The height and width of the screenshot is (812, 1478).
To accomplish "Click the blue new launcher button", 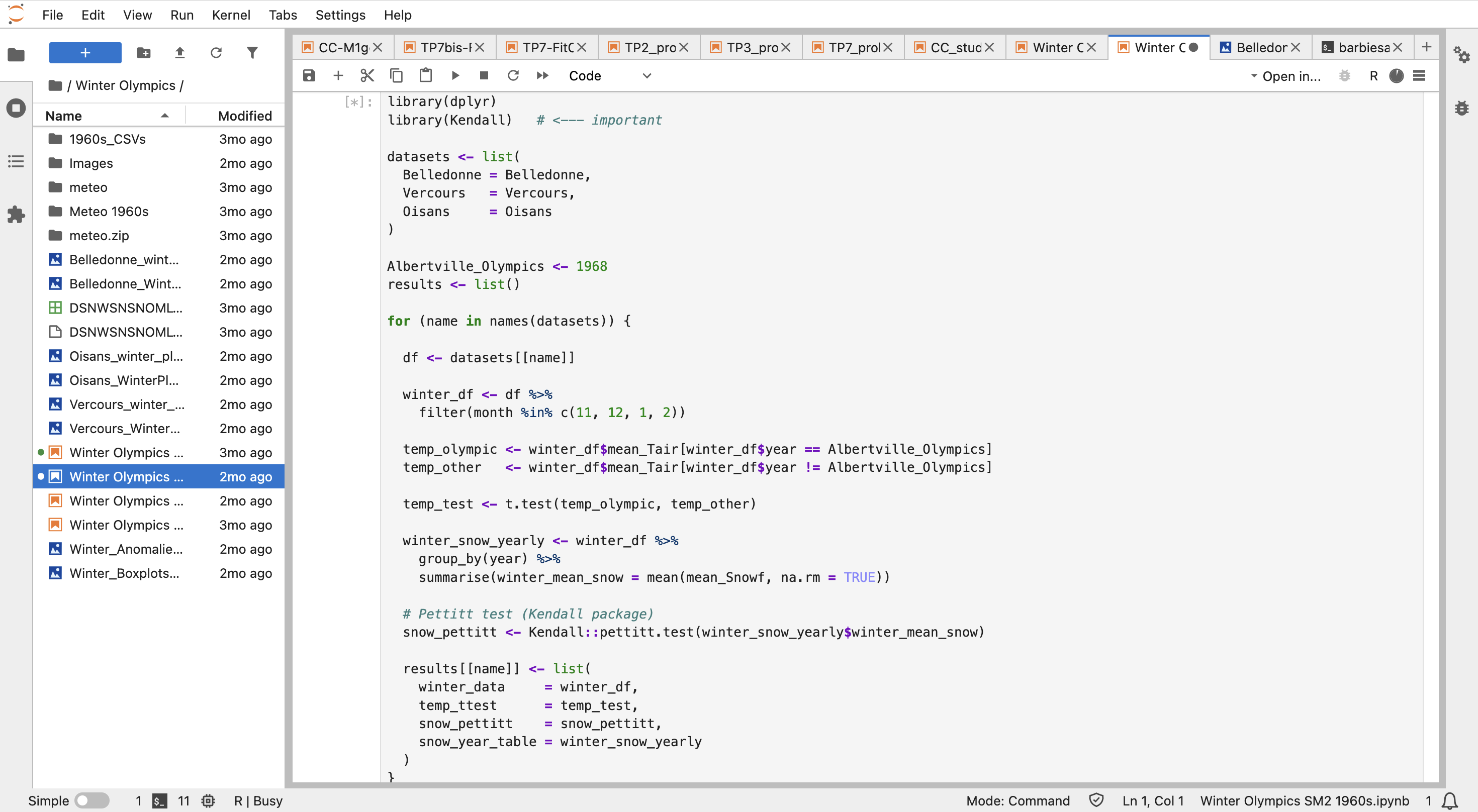I will (85, 53).
